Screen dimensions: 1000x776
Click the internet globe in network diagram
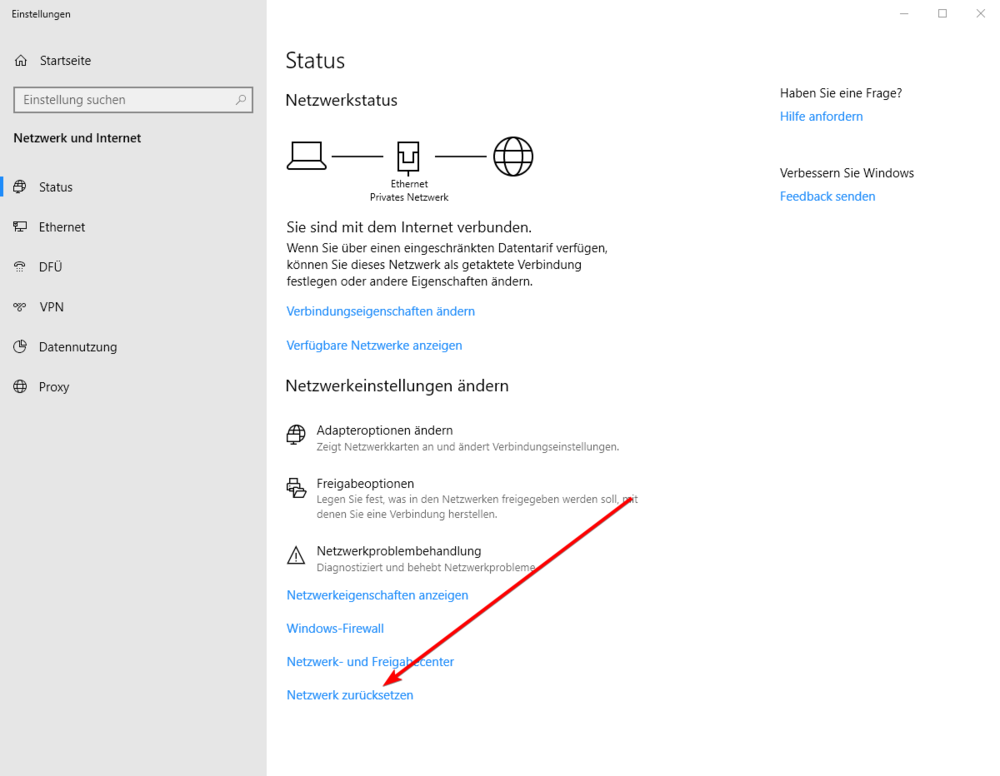513,155
